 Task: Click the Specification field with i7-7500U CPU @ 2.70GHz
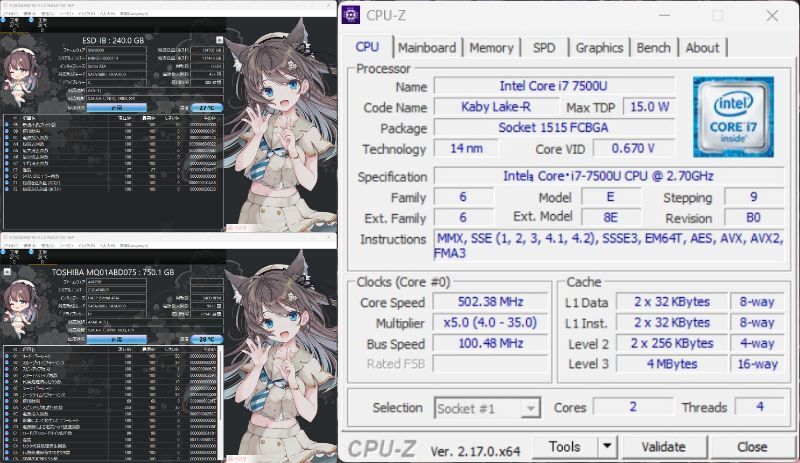point(609,176)
